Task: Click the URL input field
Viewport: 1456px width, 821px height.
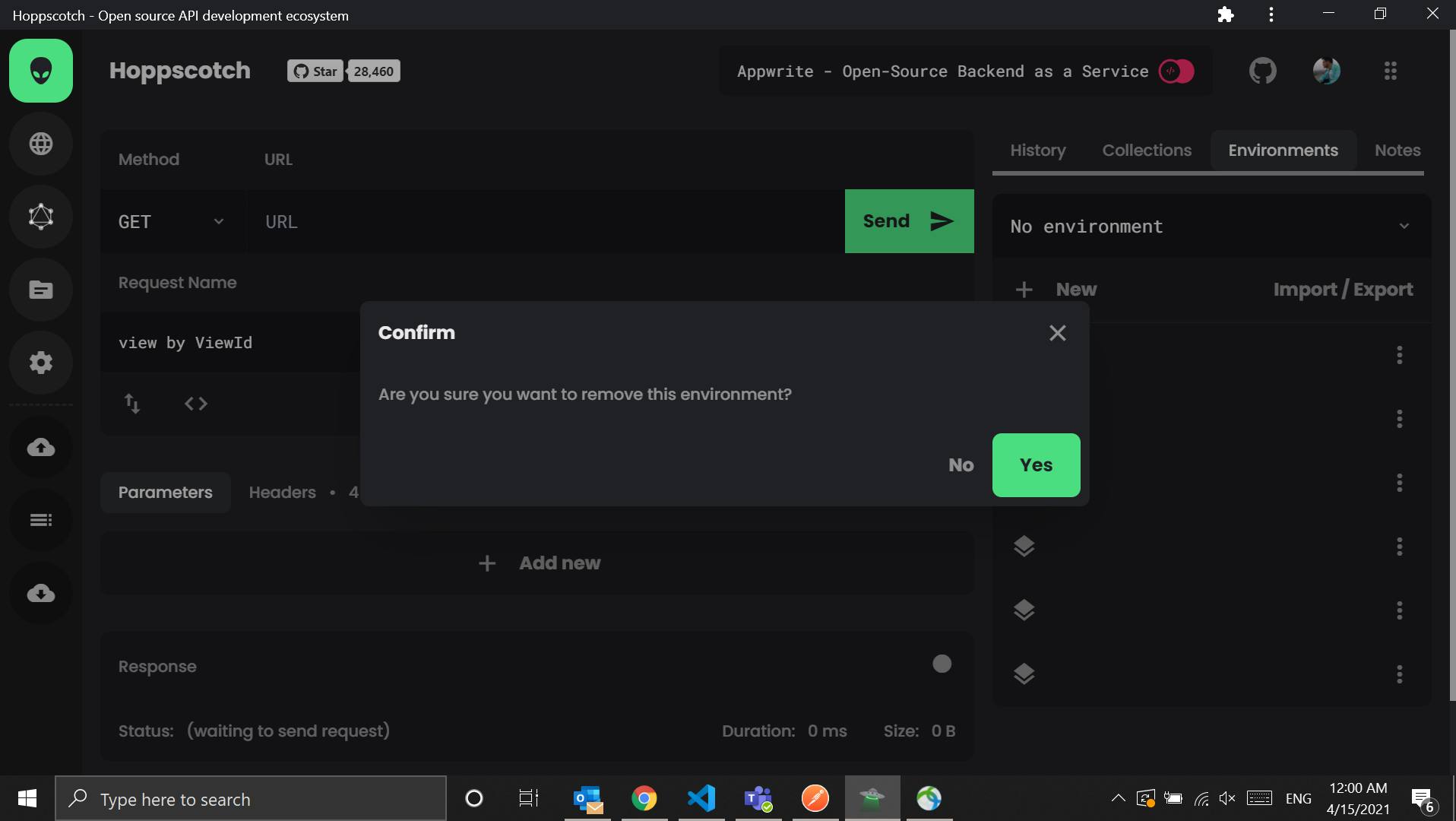Action: (x=545, y=222)
